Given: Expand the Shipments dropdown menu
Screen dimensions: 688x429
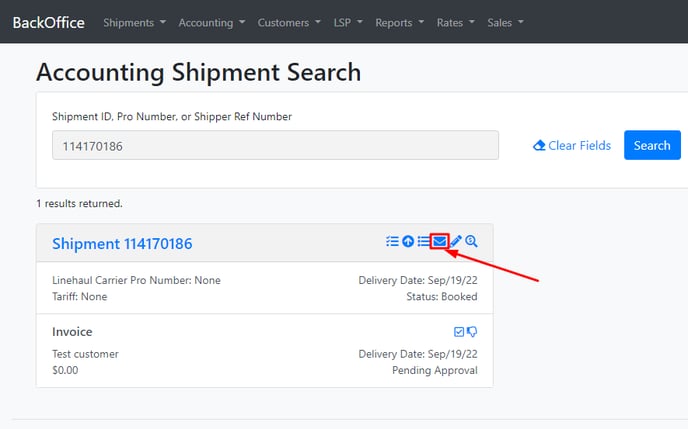Looking at the screenshot, I should [134, 22].
